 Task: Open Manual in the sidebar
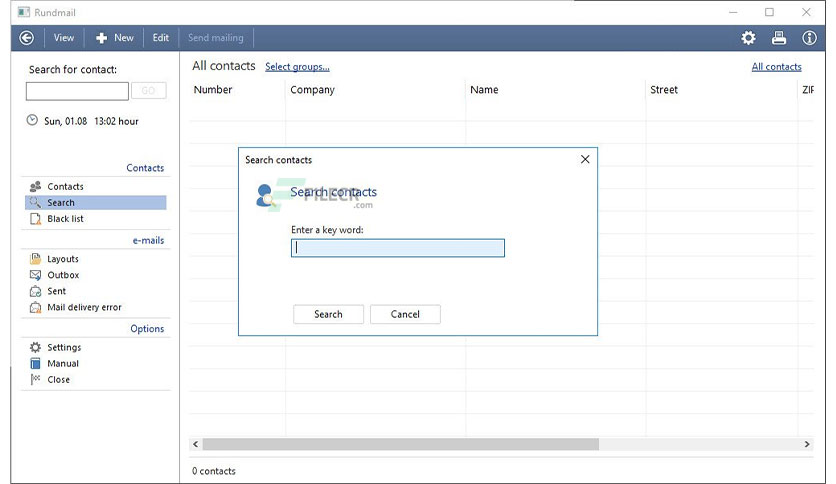coord(63,364)
